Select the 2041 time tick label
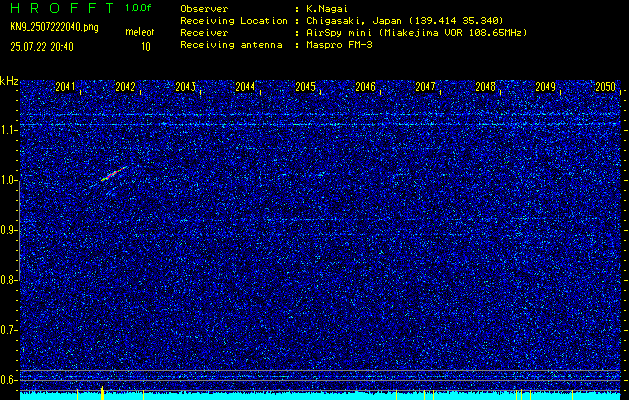 click(65, 87)
